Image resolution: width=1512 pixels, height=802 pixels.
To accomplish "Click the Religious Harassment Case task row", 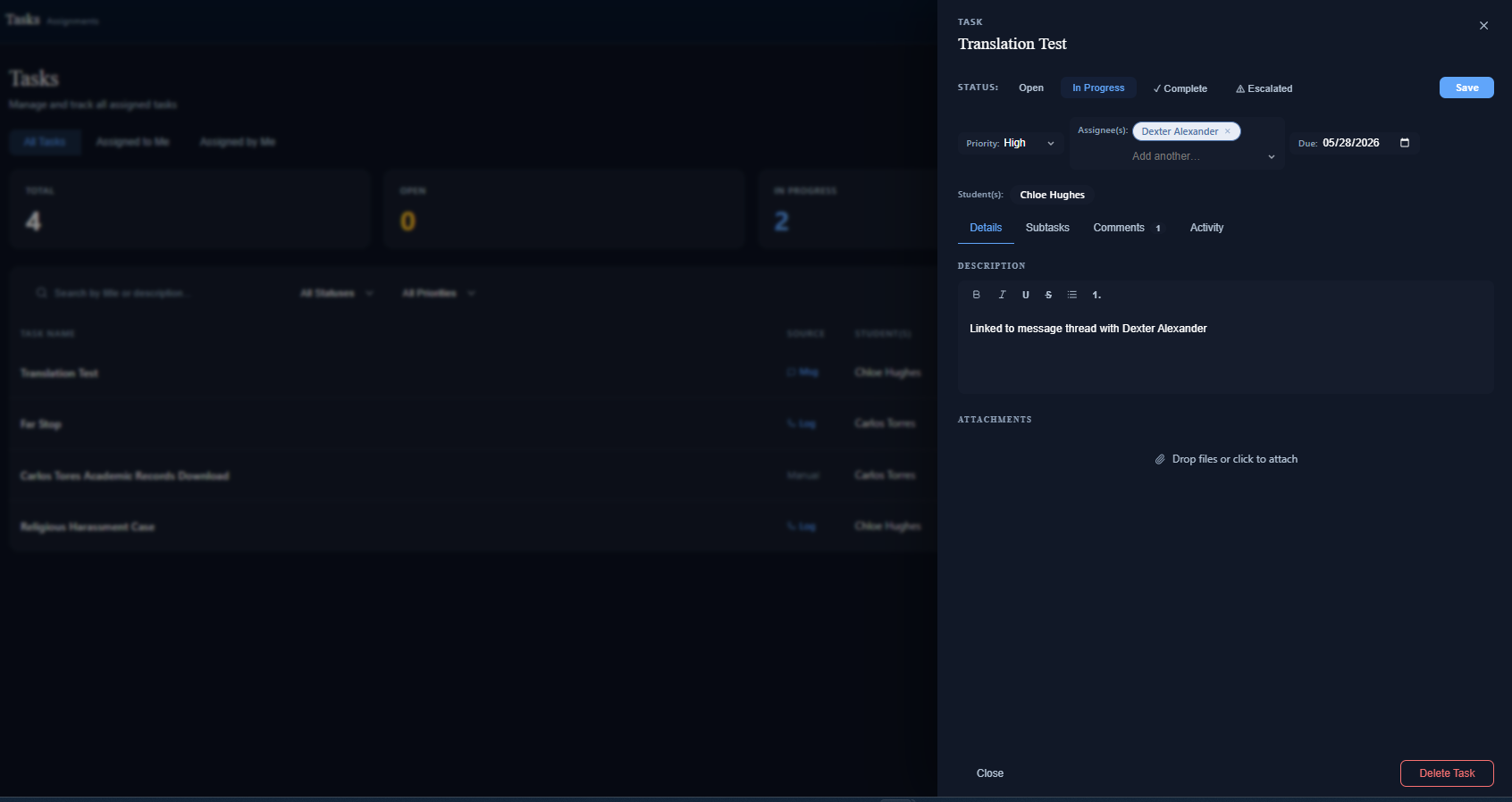I will tap(473, 527).
